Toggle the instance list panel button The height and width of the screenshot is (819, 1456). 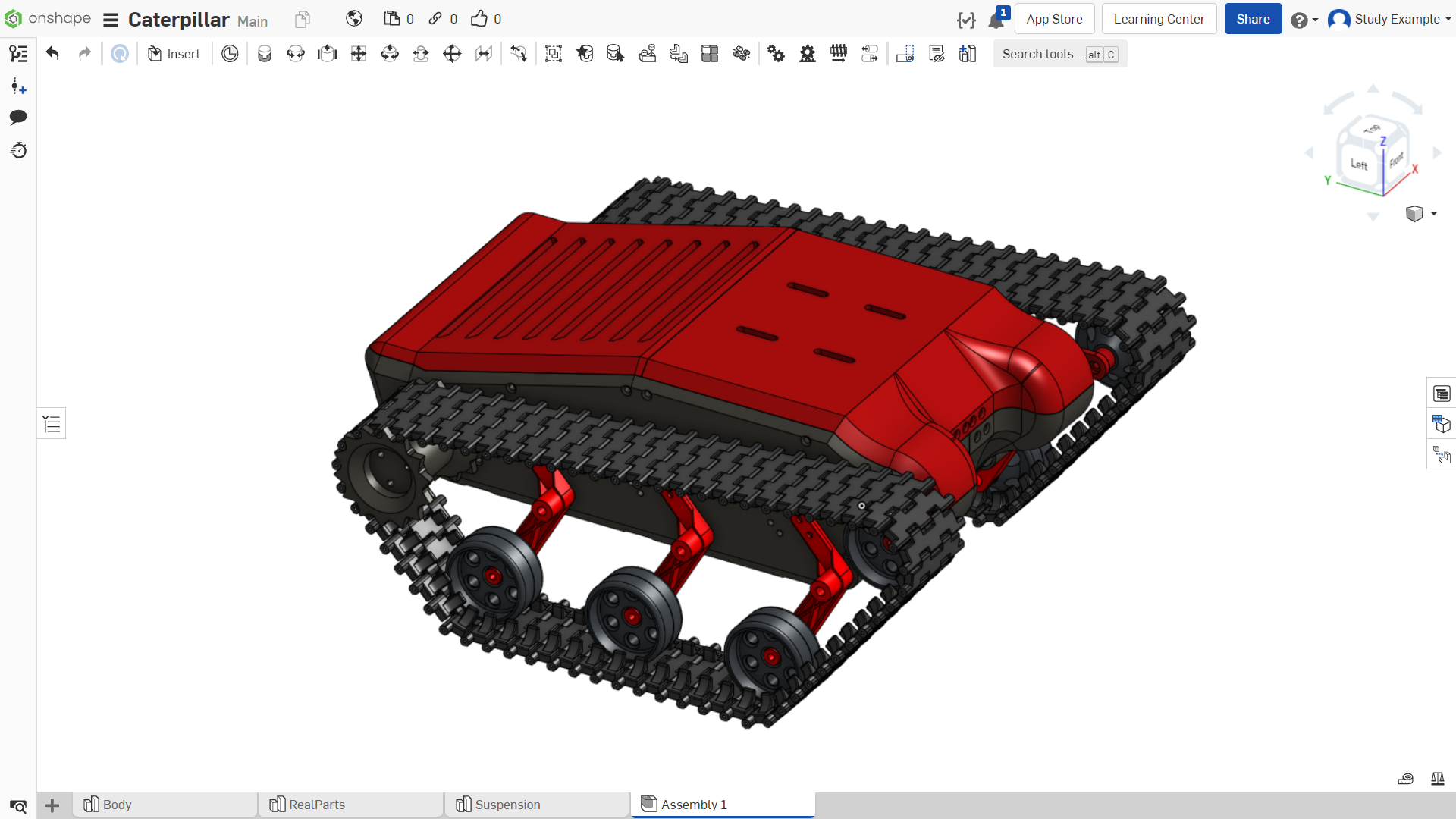coord(52,423)
